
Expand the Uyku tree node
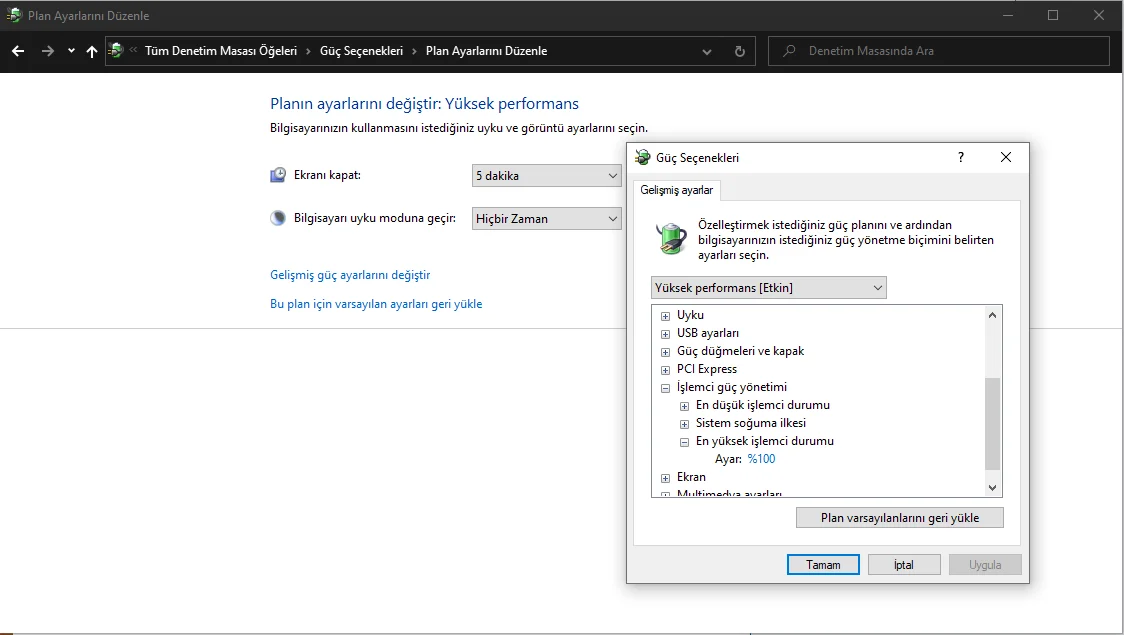pos(666,316)
